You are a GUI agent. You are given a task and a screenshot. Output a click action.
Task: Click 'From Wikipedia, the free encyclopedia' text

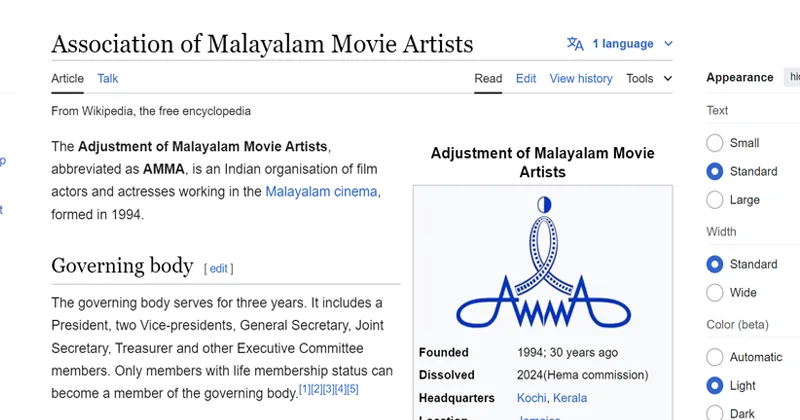click(x=151, y=111)
